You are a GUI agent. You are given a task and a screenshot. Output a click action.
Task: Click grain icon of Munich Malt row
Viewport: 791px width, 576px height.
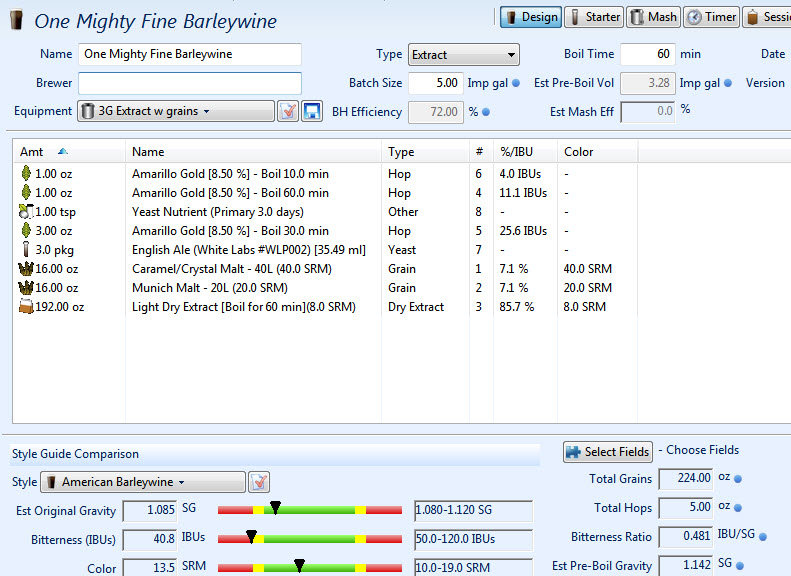(x=26, y=287)
